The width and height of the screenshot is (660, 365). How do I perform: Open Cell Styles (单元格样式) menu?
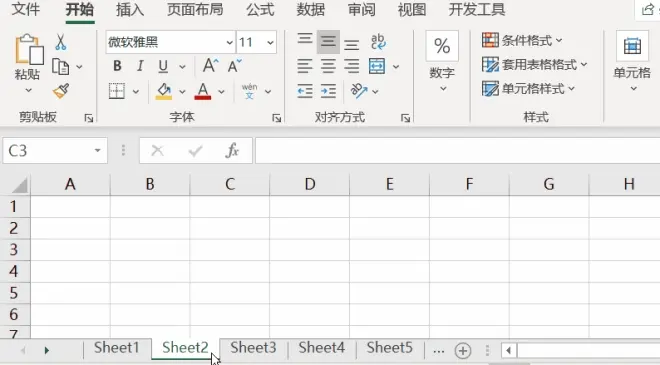[528, 88]
